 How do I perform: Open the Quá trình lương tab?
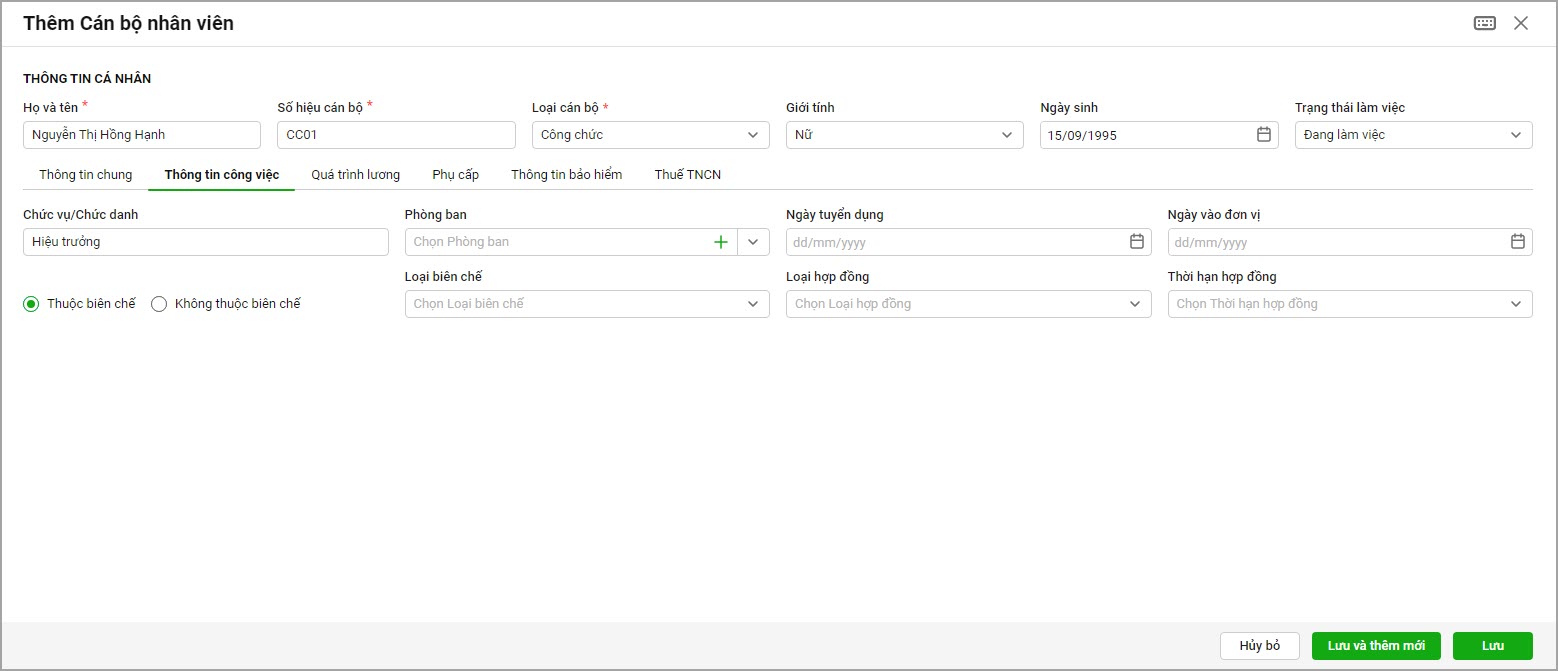tap(355, 175)
